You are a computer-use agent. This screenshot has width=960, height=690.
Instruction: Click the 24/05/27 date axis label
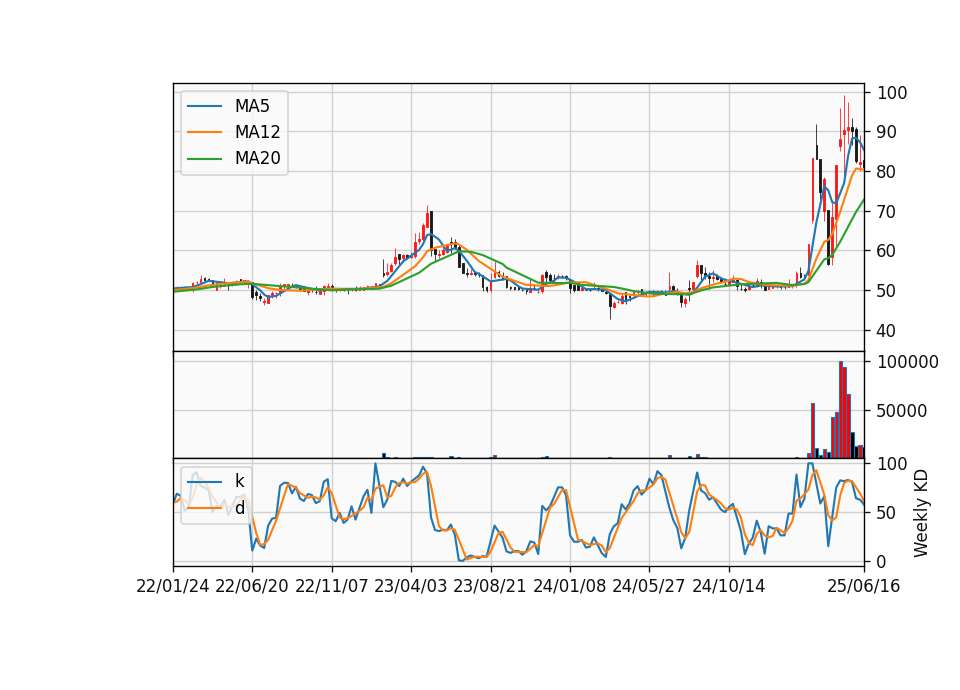coord(648,587)
